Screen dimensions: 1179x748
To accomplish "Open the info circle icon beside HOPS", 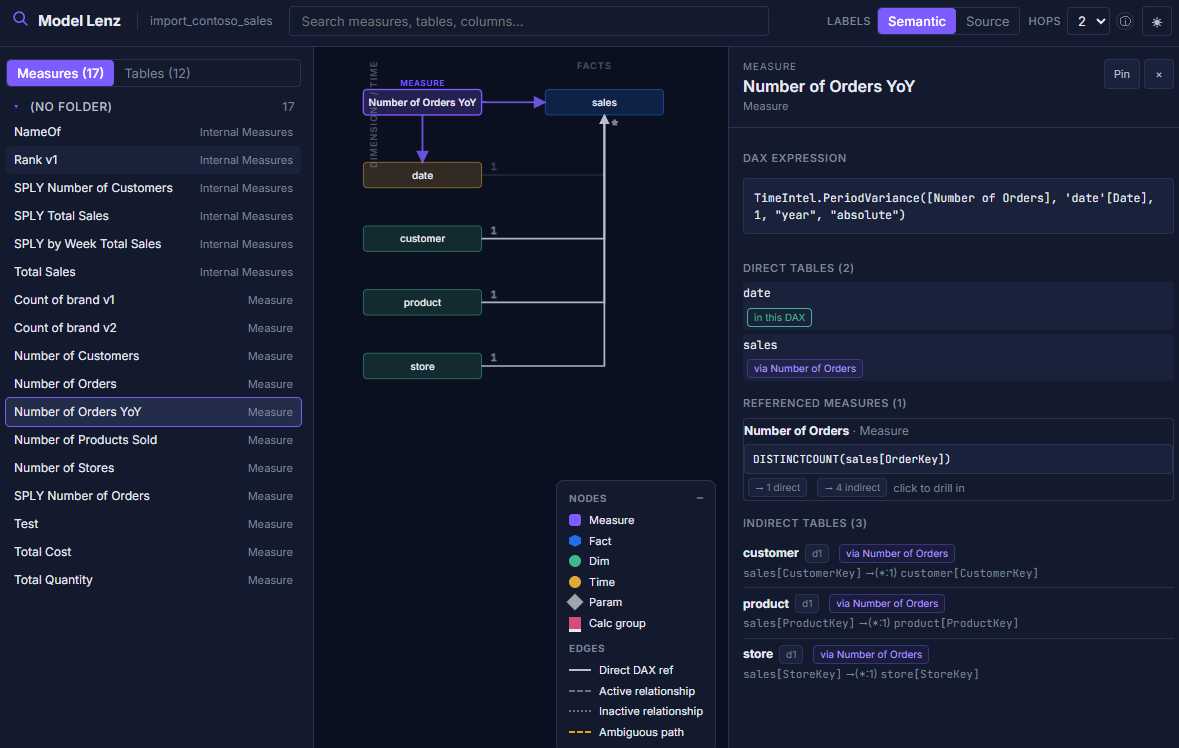I will pyautogui.click(x=1125, y=21).
